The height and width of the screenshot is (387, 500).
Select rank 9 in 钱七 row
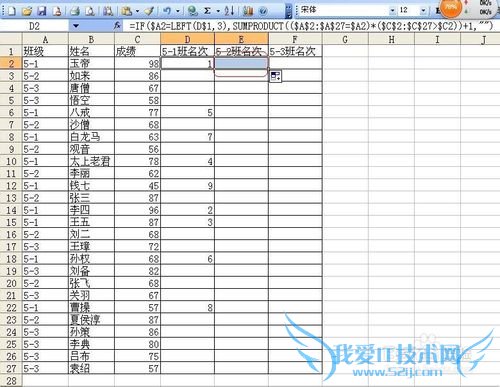[x=187, y=186]
